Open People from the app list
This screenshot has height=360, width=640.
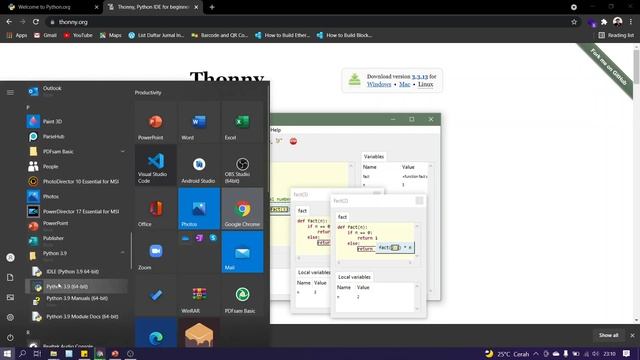(76, 167)
